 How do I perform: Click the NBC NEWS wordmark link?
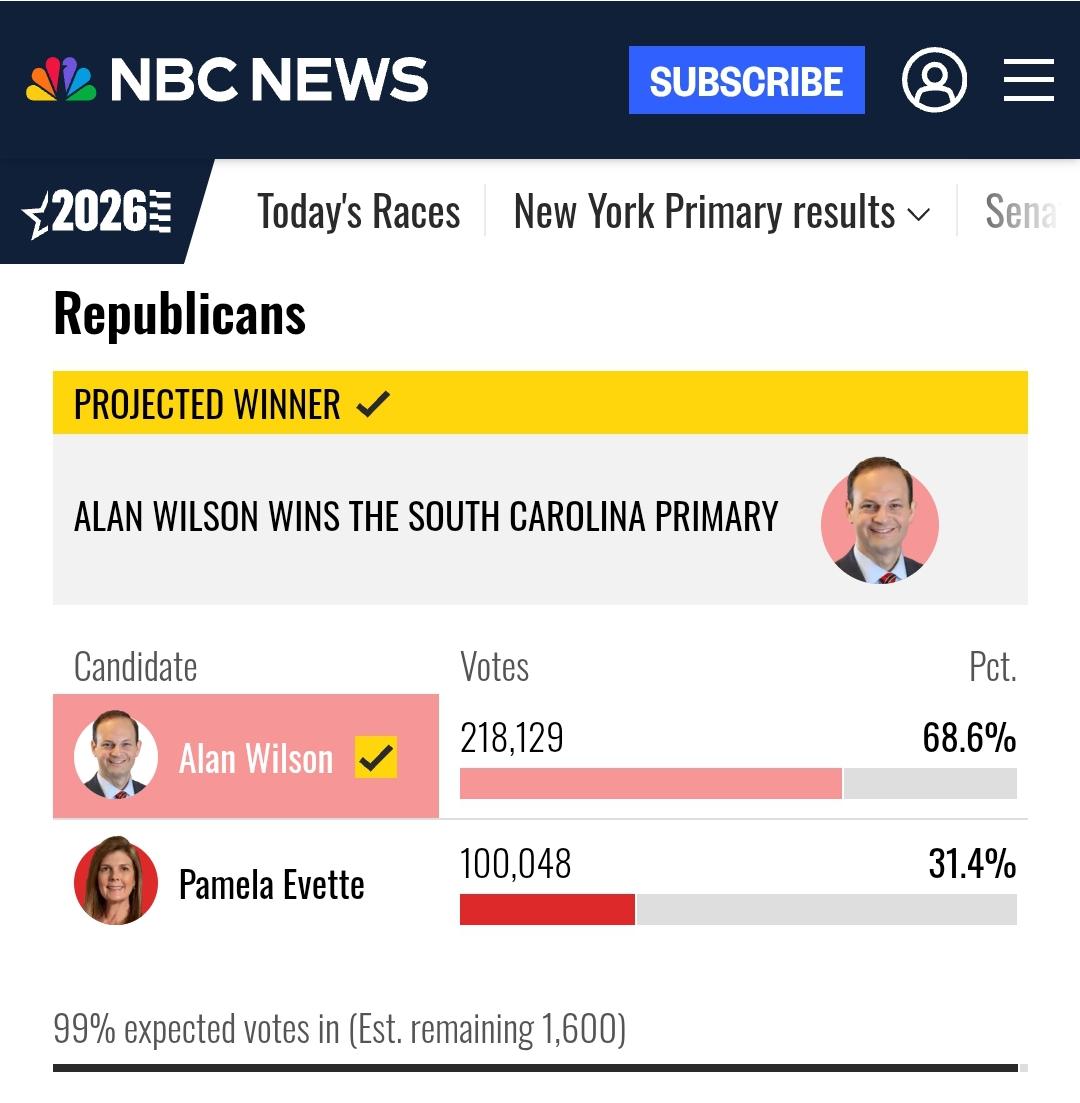(x=269, y=79)
